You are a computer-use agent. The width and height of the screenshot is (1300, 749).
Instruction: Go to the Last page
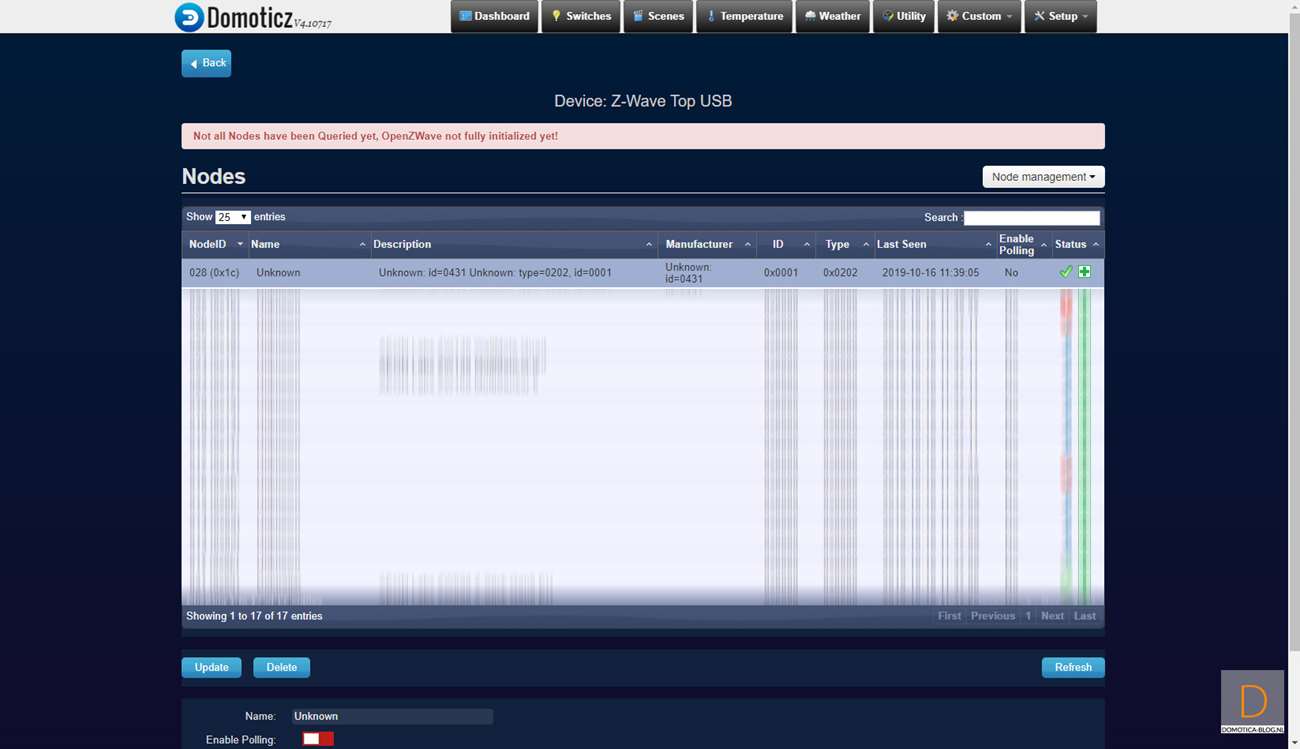(1085, 616)
